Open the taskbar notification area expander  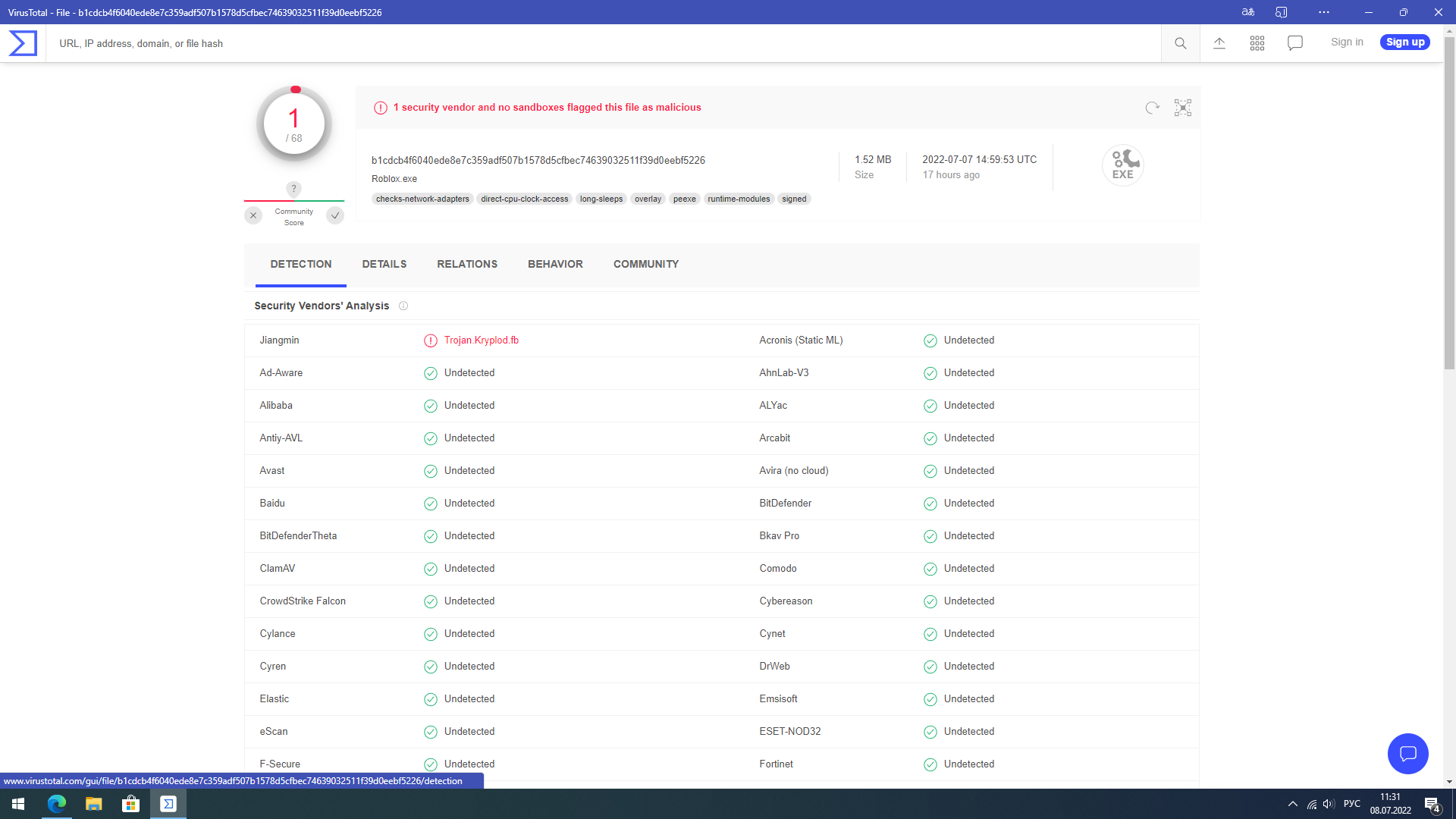click(x=1292, y=803)
